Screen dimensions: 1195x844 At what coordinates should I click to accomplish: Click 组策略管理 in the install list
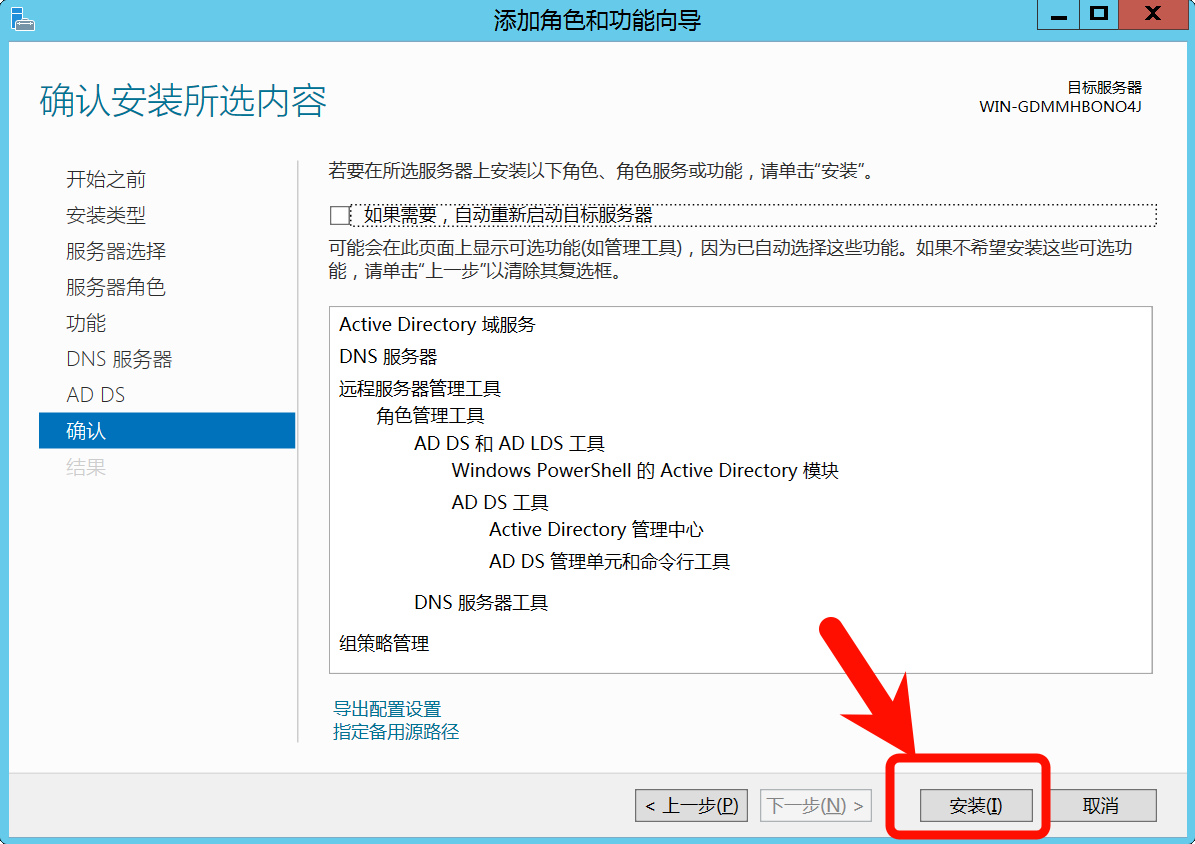click(384, 644)
